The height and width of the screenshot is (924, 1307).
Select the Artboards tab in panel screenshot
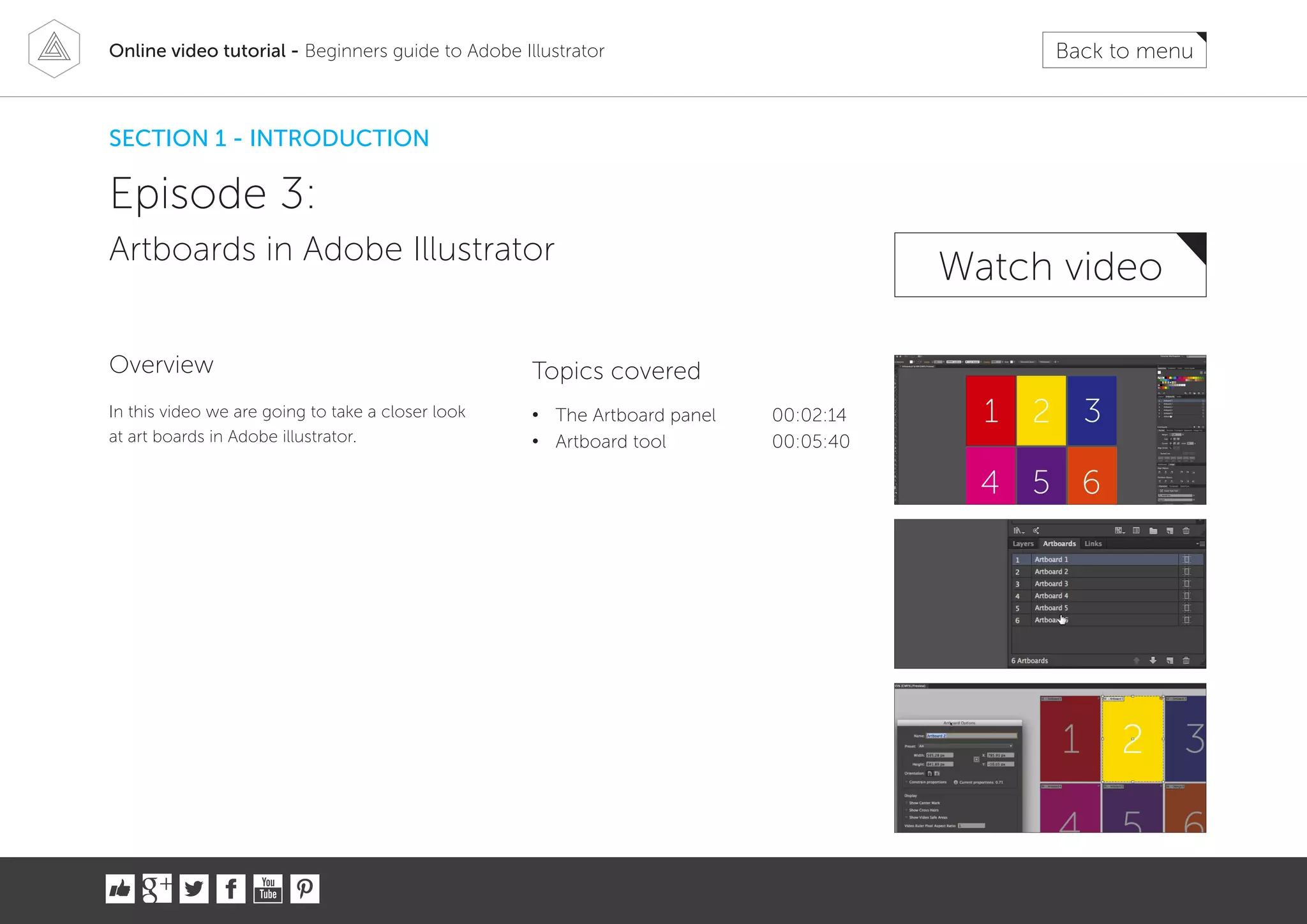1059,544
